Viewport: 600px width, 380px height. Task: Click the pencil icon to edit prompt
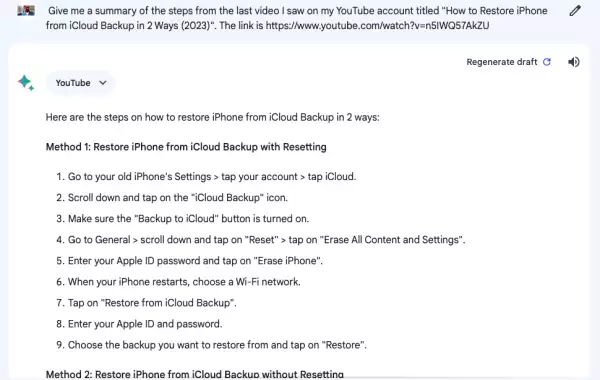575,11
